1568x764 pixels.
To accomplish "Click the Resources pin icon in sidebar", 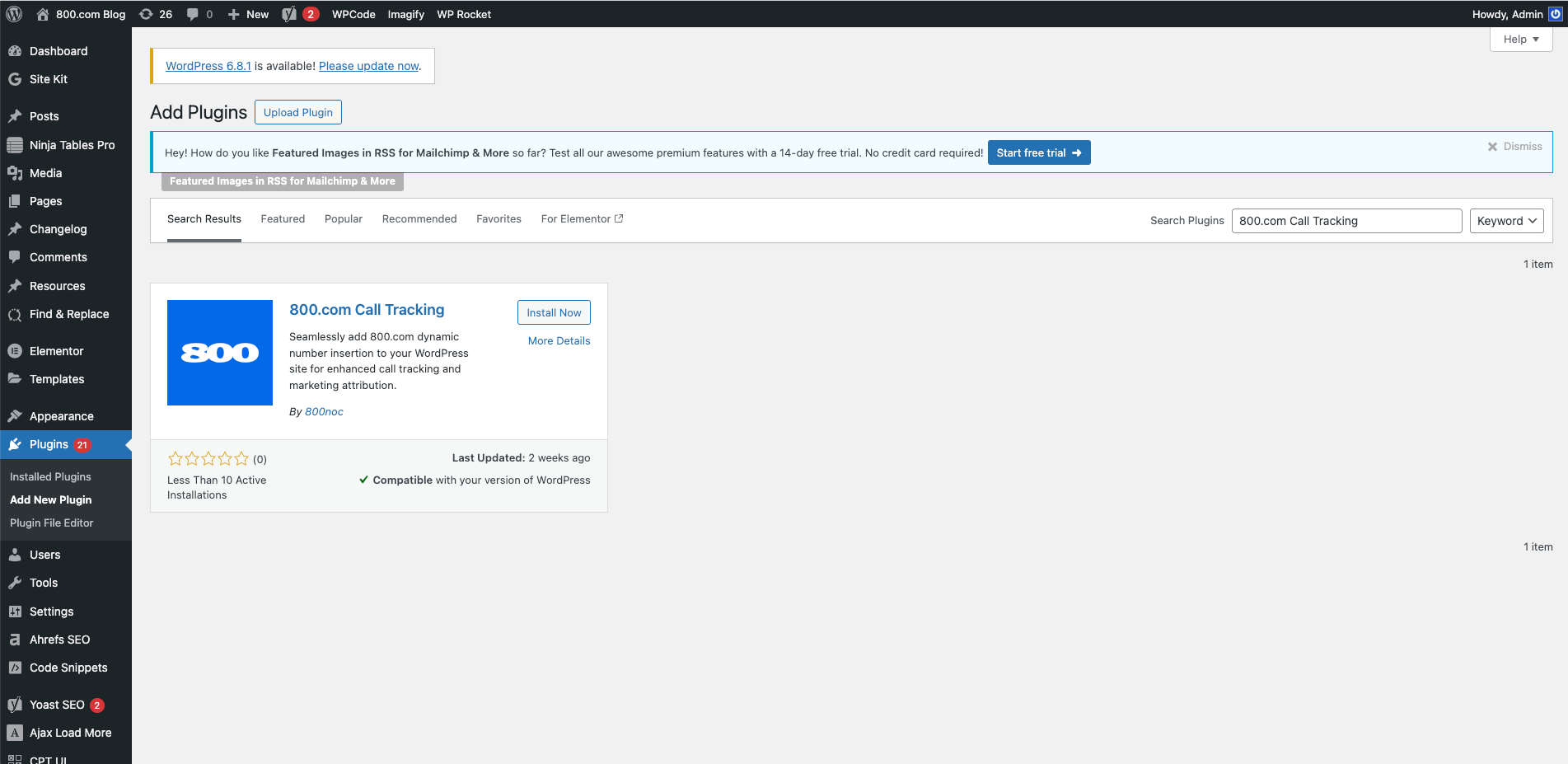I will (x=15, y=286).
